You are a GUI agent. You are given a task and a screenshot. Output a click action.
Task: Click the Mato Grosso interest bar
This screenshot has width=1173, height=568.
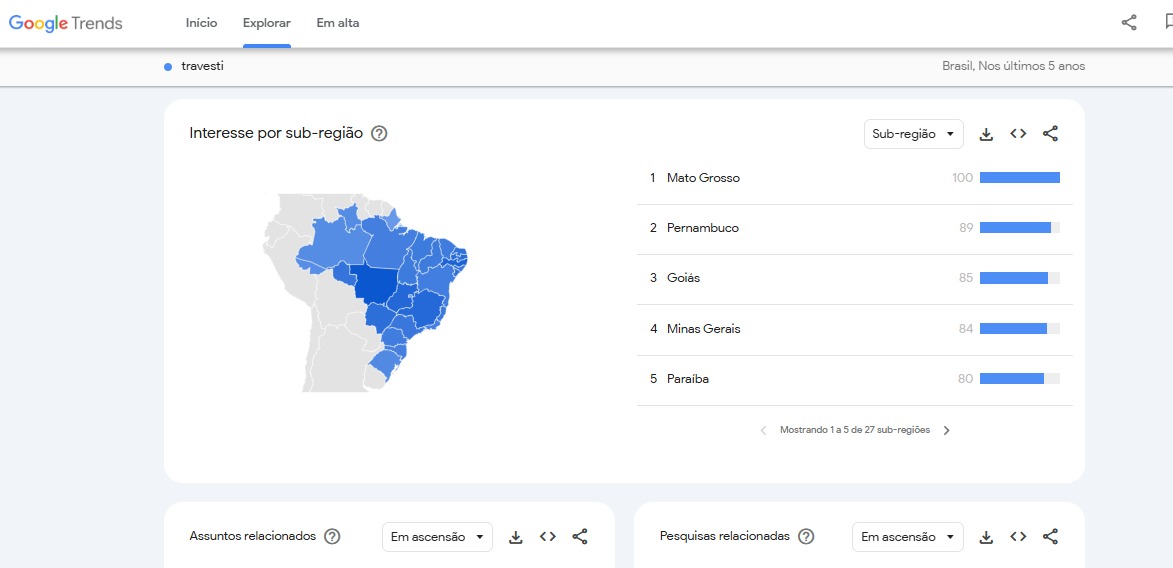pos(1019,178)
